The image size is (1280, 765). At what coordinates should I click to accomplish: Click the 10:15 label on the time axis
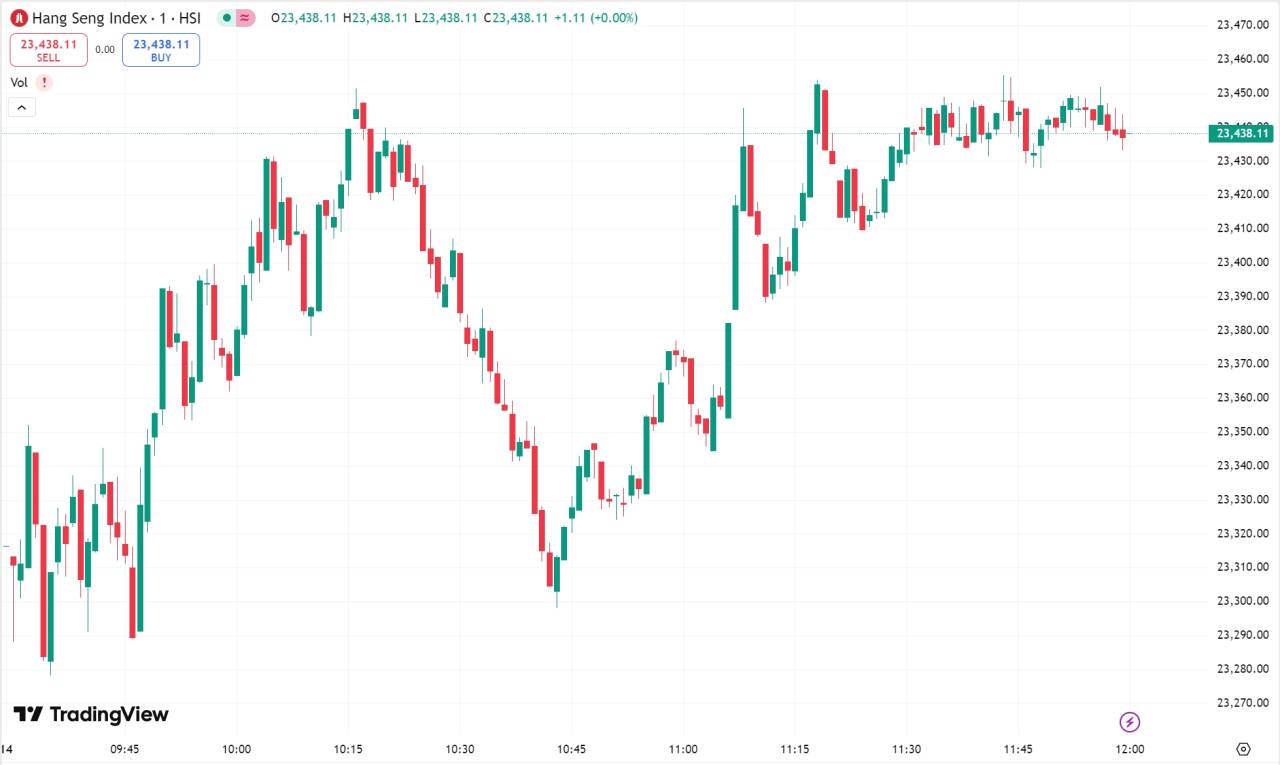[x=348, y=749]
